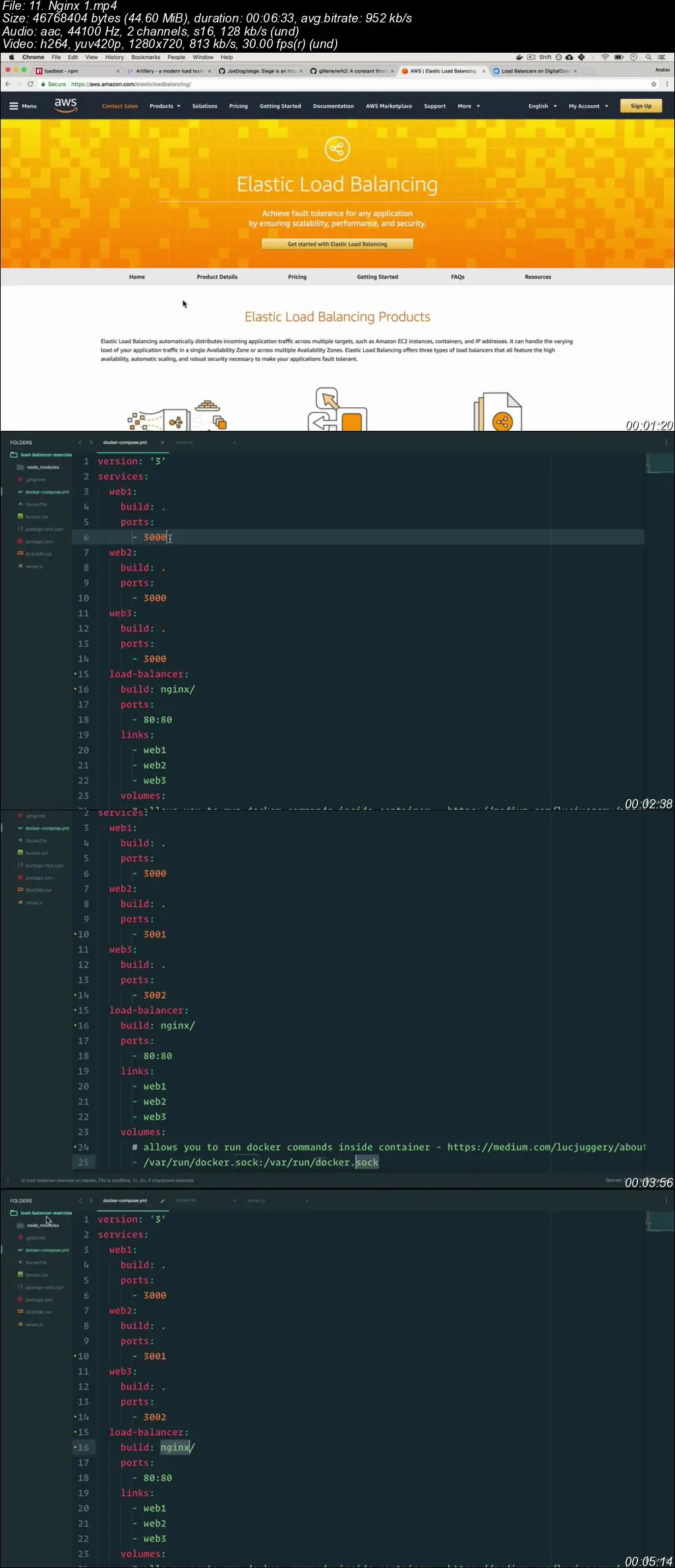Click Support in the AWS top nav

(434, 106)
